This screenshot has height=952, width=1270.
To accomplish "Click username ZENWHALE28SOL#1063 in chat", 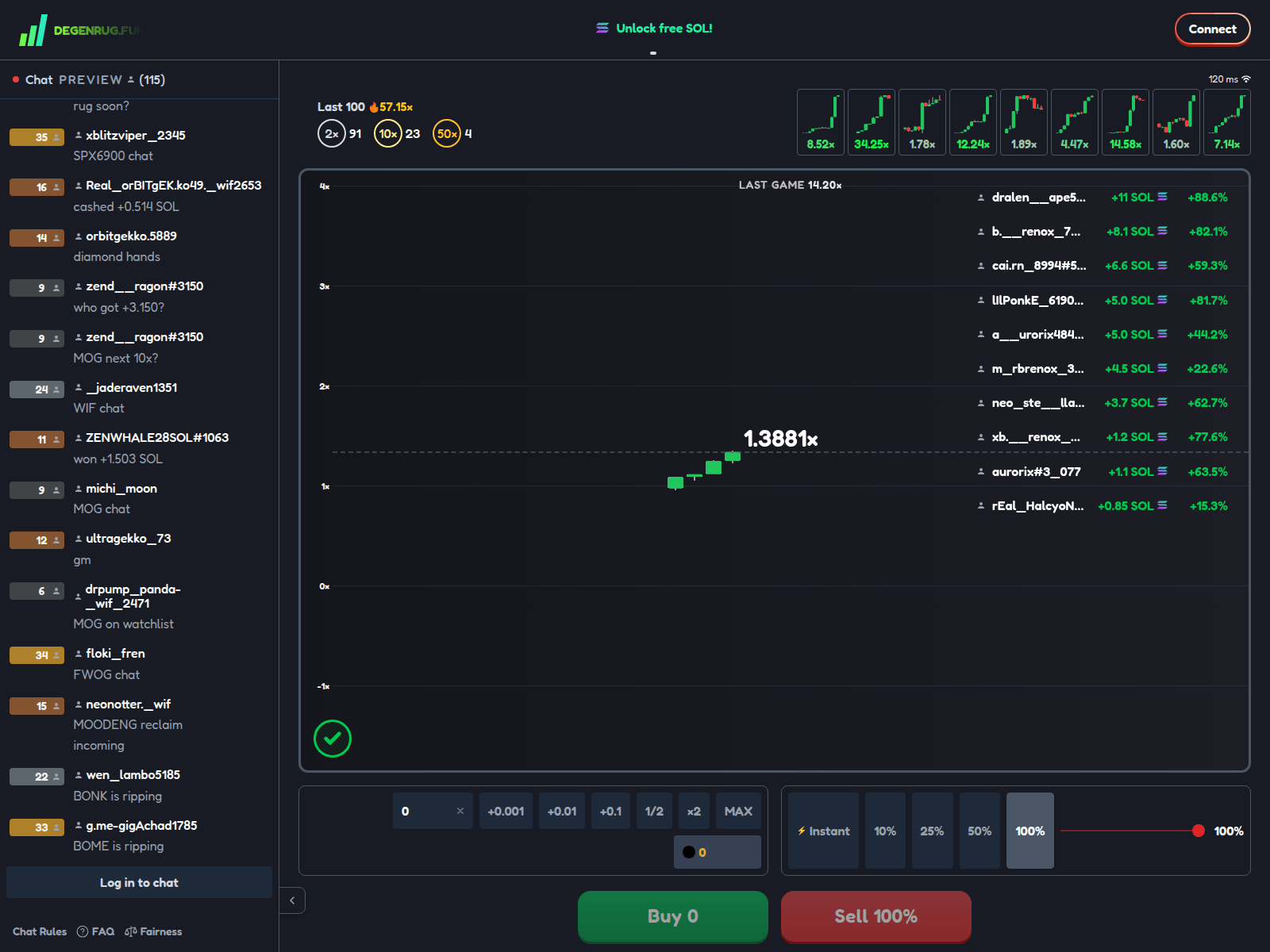I will tap(157, 438).
